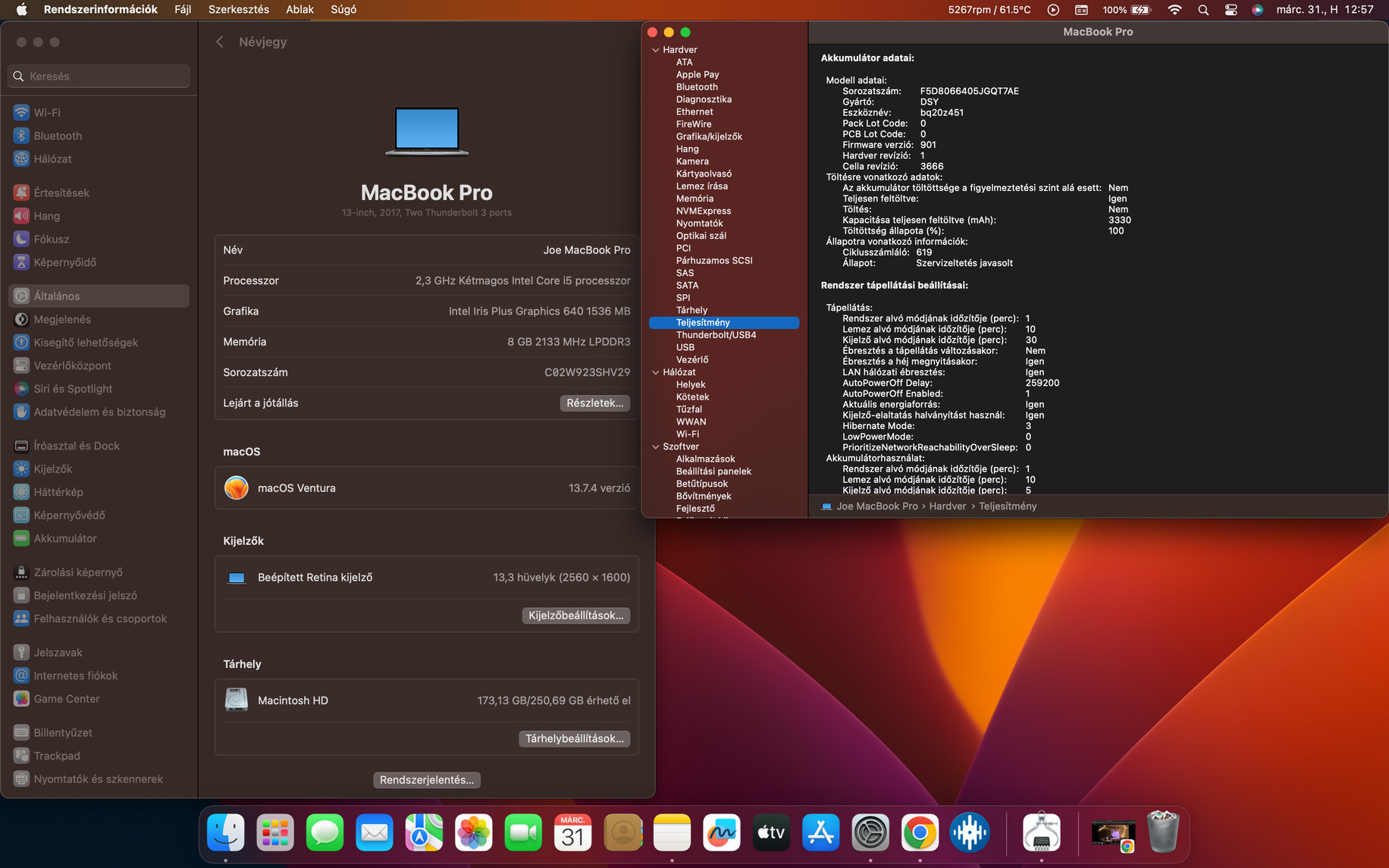Image resolution: width=1389 pixels, height=868 pixels.
Task: Select Thunderbolt/USB4 in hardware tree
Action: pyautogui.click(x=716, y=335)
